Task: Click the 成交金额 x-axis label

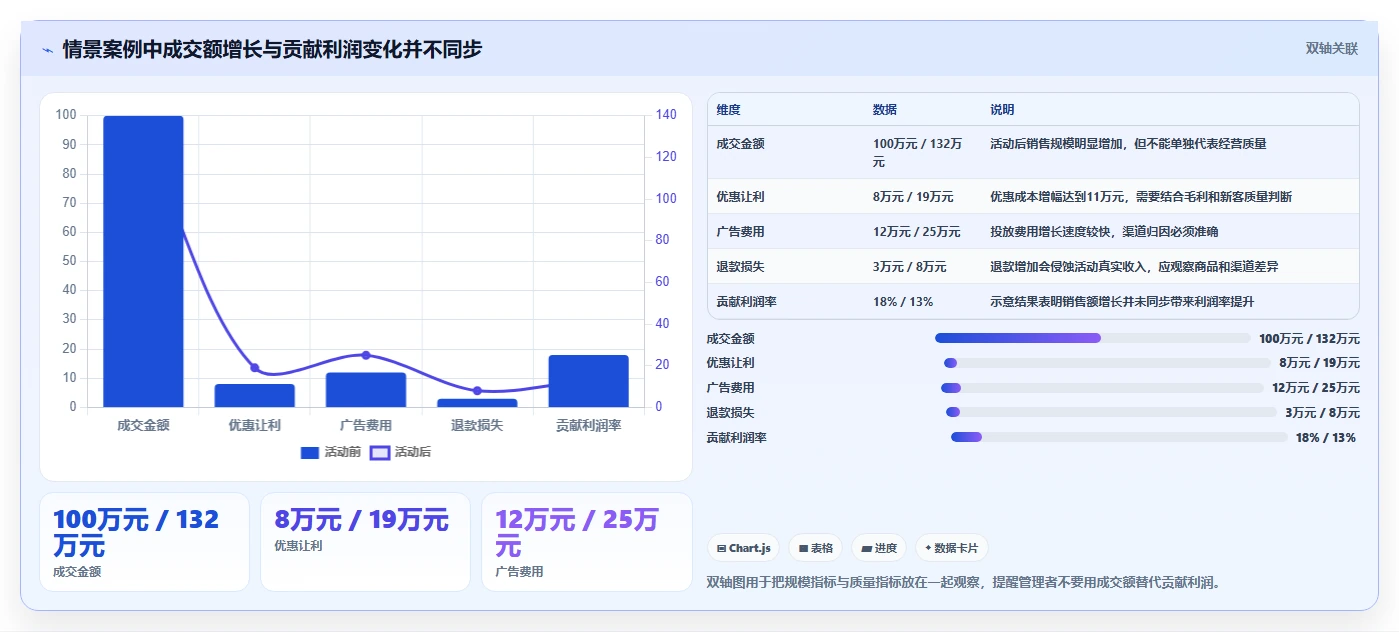Action: (143, 425)
